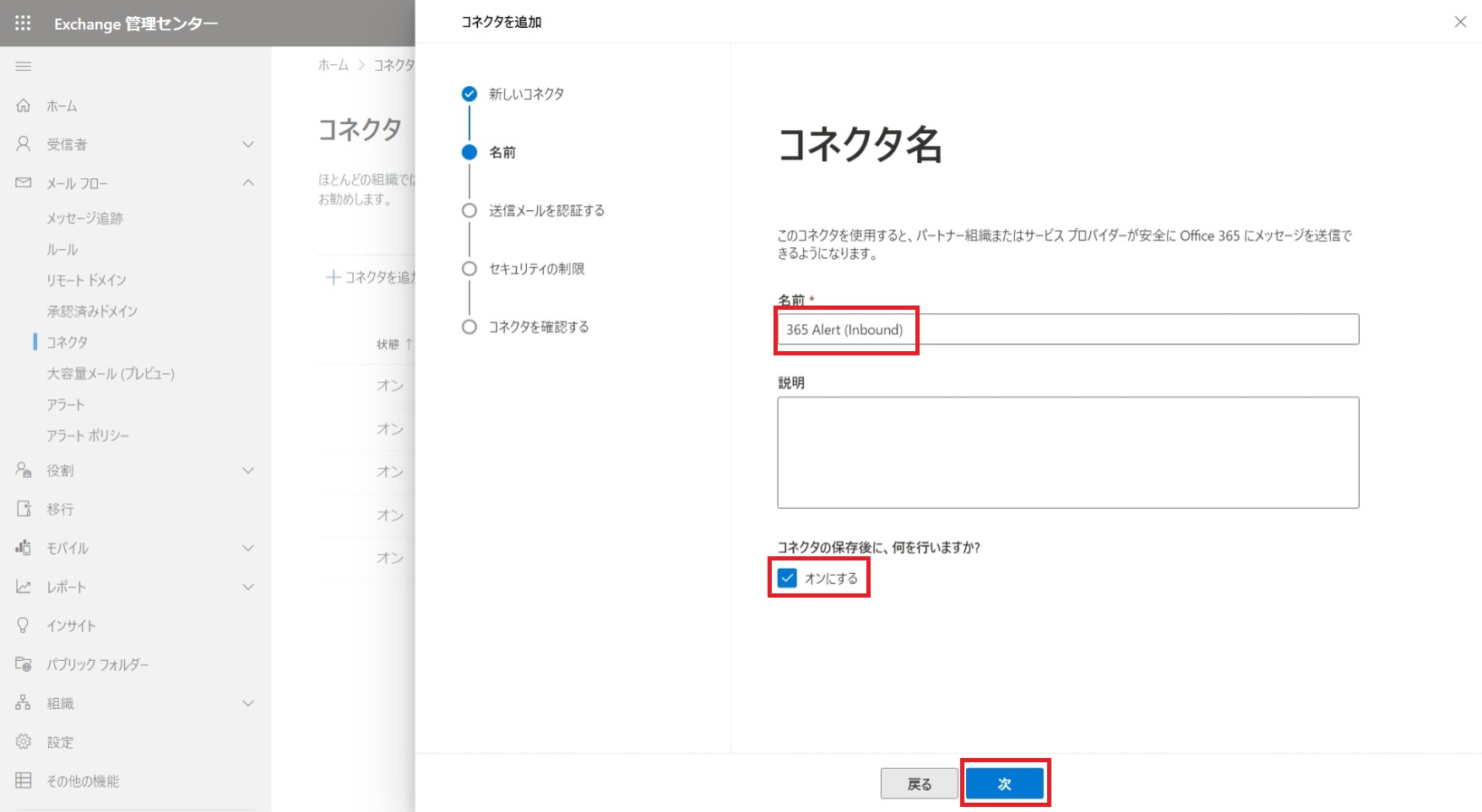
Task: Uncheck the 'オンにする' checkbox
Action: [x=787, y=578]
